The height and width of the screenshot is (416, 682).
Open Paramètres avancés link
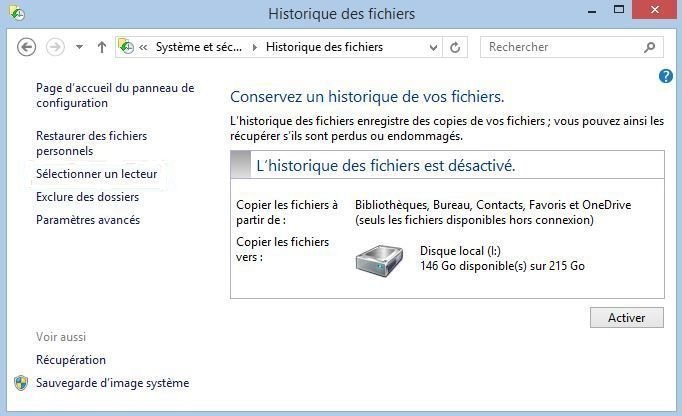(88, 220)
